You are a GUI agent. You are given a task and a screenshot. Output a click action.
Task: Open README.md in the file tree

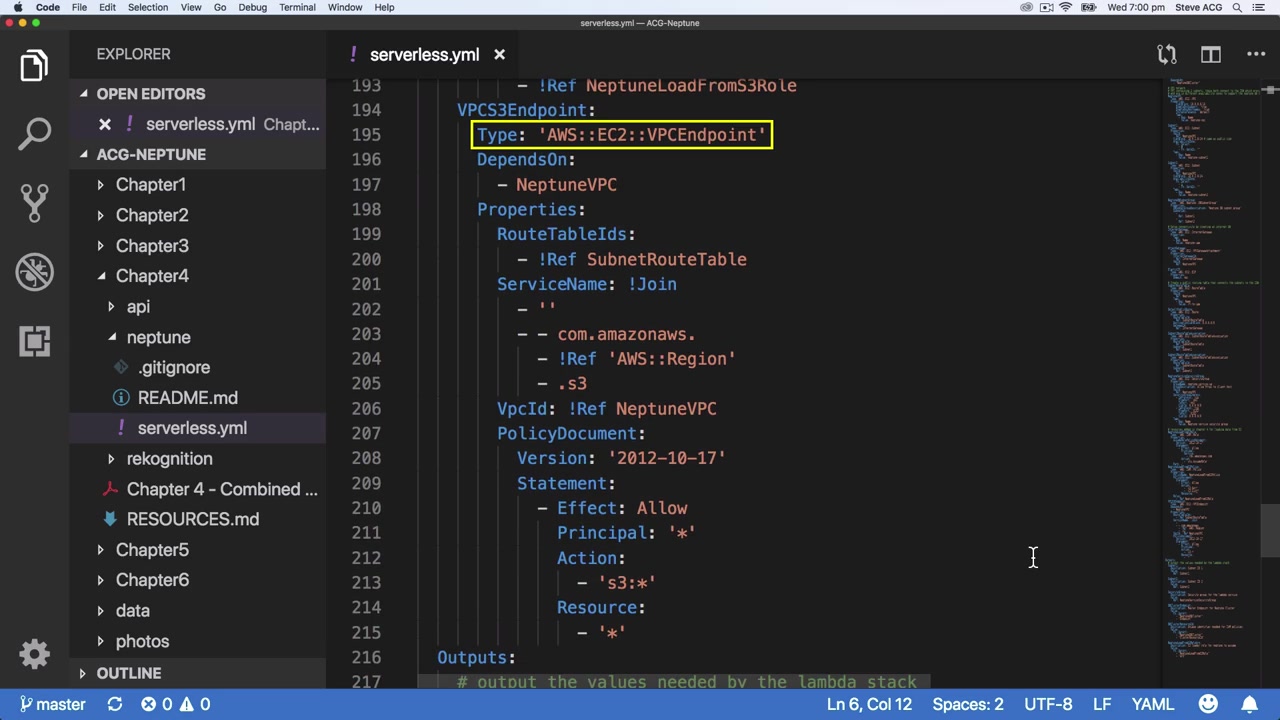tap(187, 398)
